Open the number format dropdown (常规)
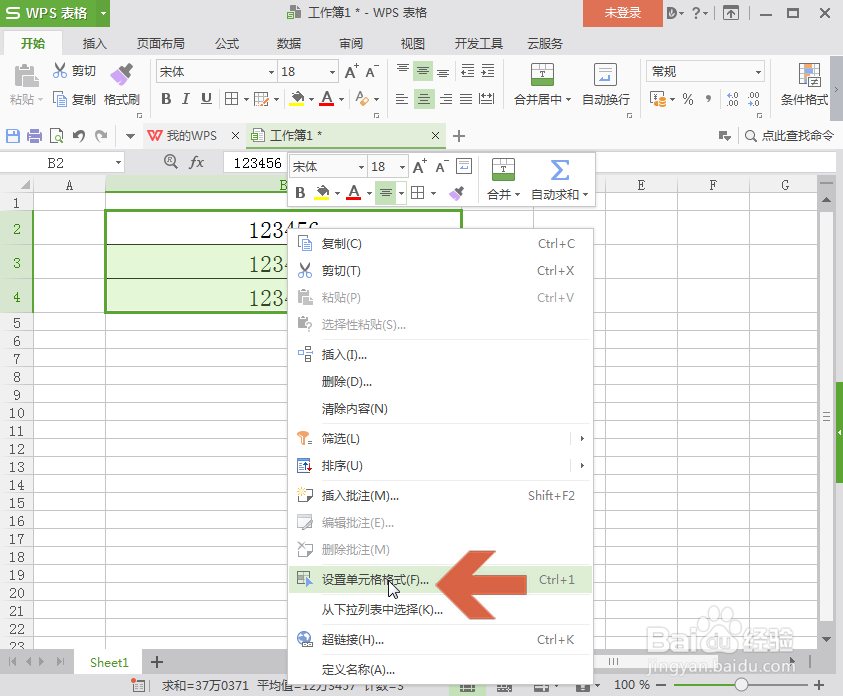The height and width of the screenshot is (696, 843). click(758, 71)
